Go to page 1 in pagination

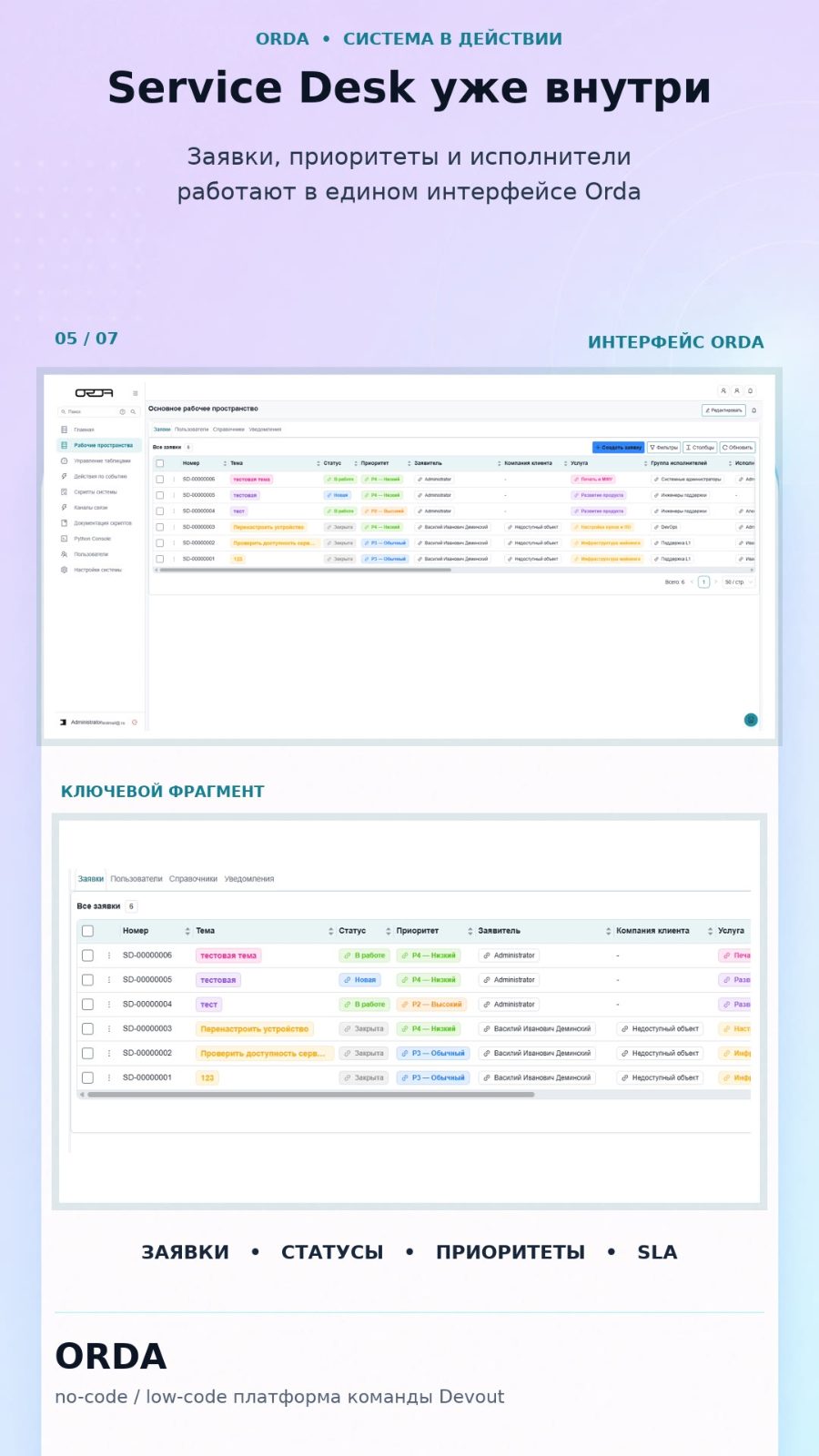(x=703, y=581)
